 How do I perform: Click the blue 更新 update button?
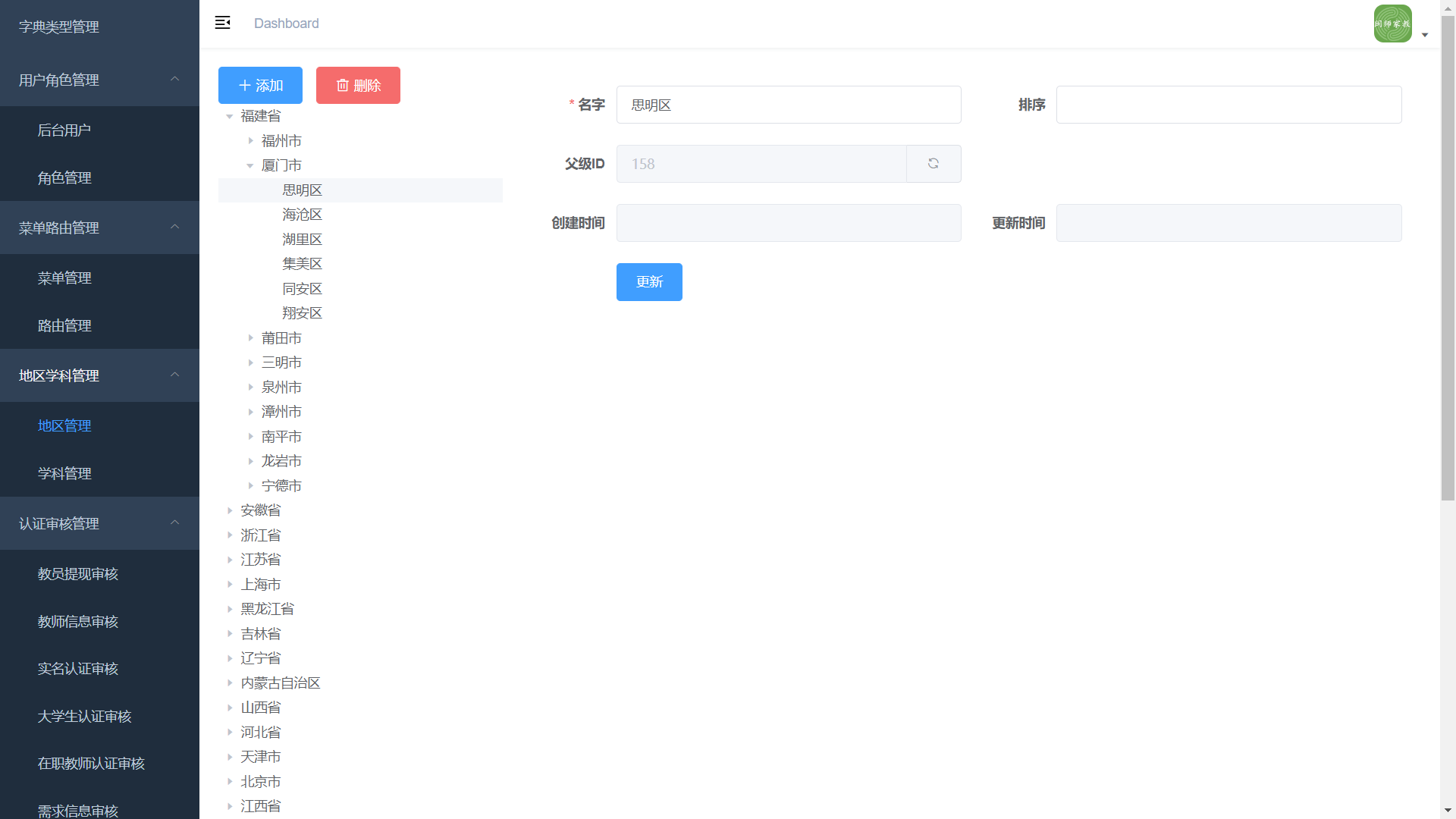[649, 282]
